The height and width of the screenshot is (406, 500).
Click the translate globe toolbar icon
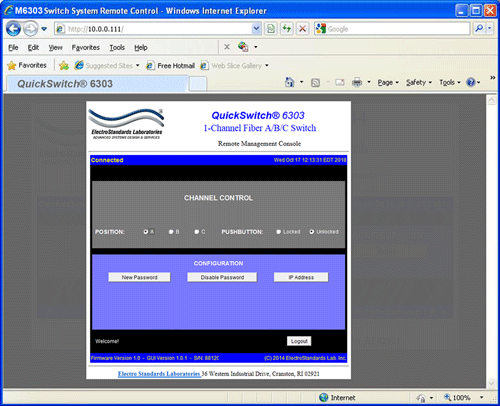tap(243, 47)
